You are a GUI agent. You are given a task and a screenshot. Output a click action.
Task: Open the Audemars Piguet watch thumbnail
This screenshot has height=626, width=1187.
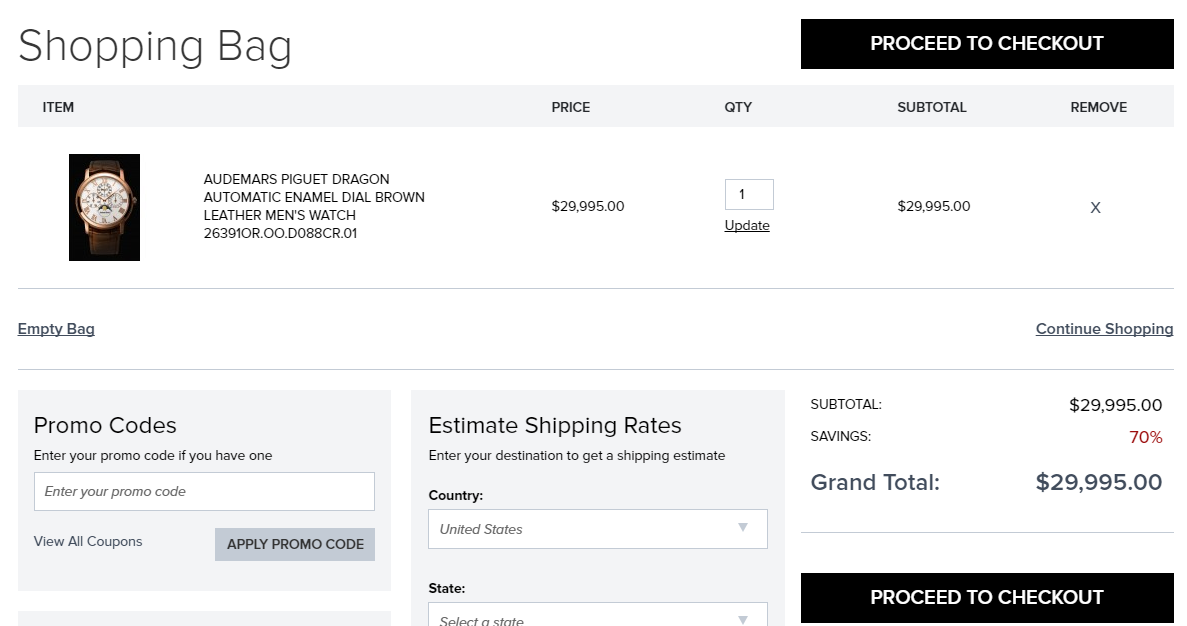(104, 207)
